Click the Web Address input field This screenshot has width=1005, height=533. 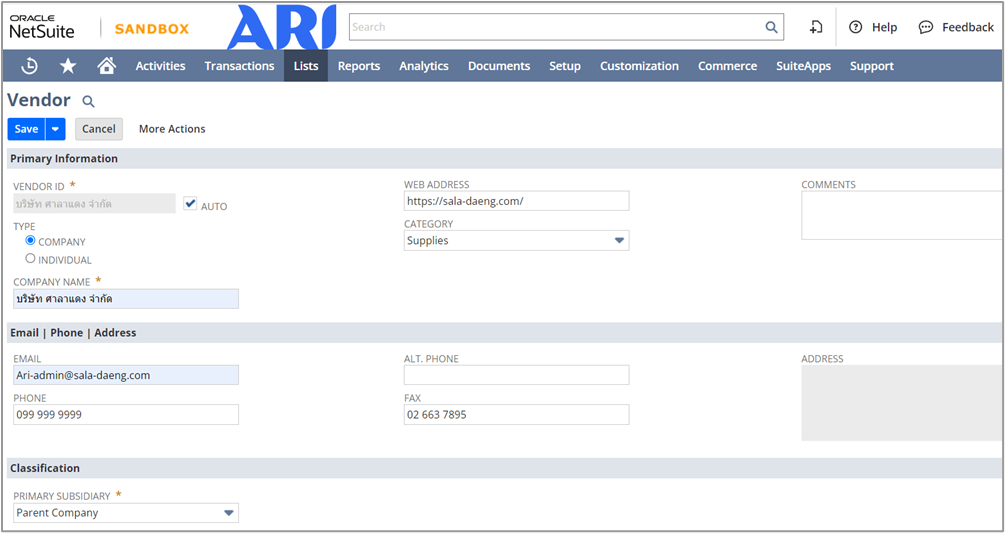[x=517, y=201]
